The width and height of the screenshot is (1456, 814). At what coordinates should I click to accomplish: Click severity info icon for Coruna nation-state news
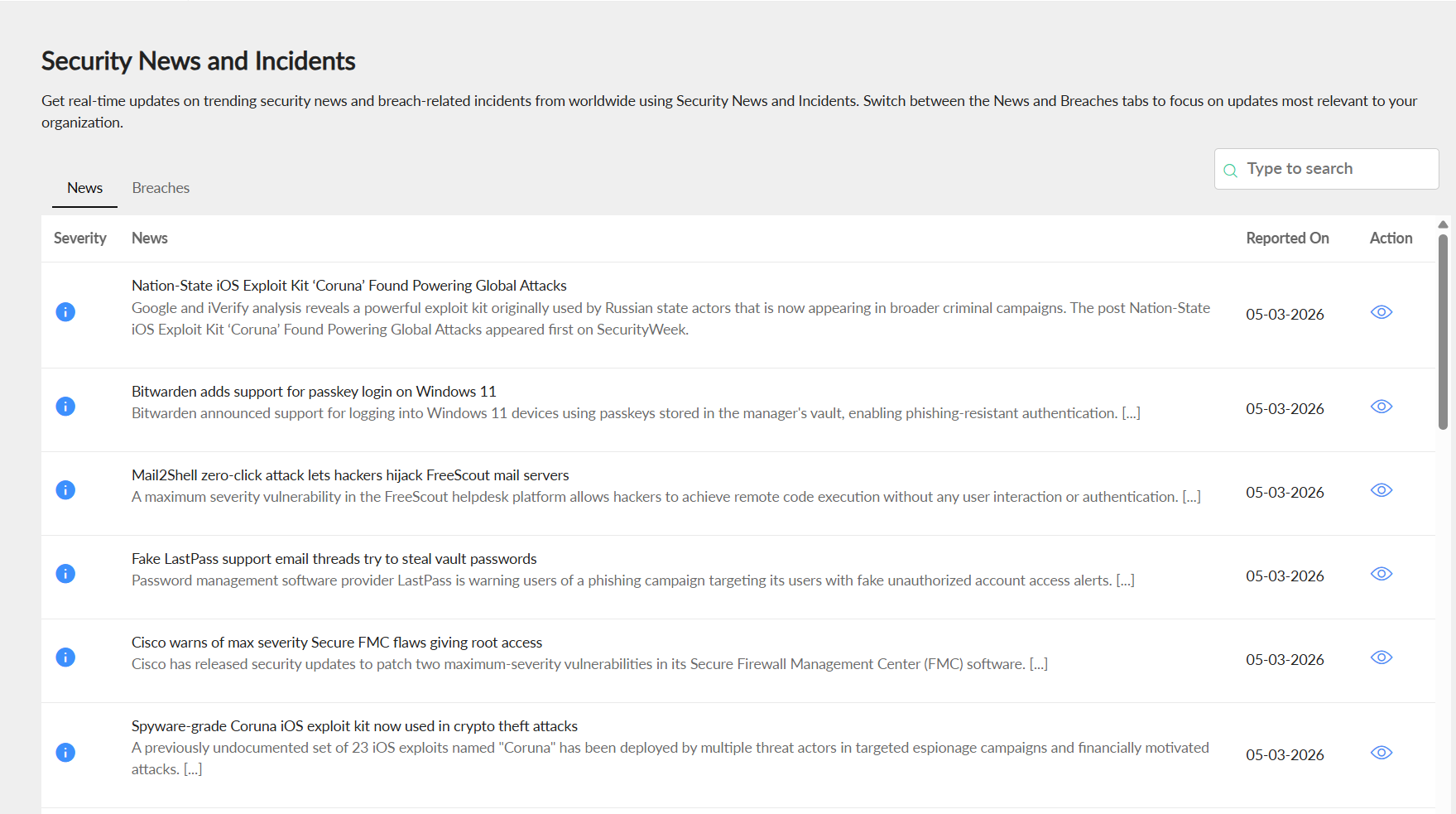pos(65,312)
